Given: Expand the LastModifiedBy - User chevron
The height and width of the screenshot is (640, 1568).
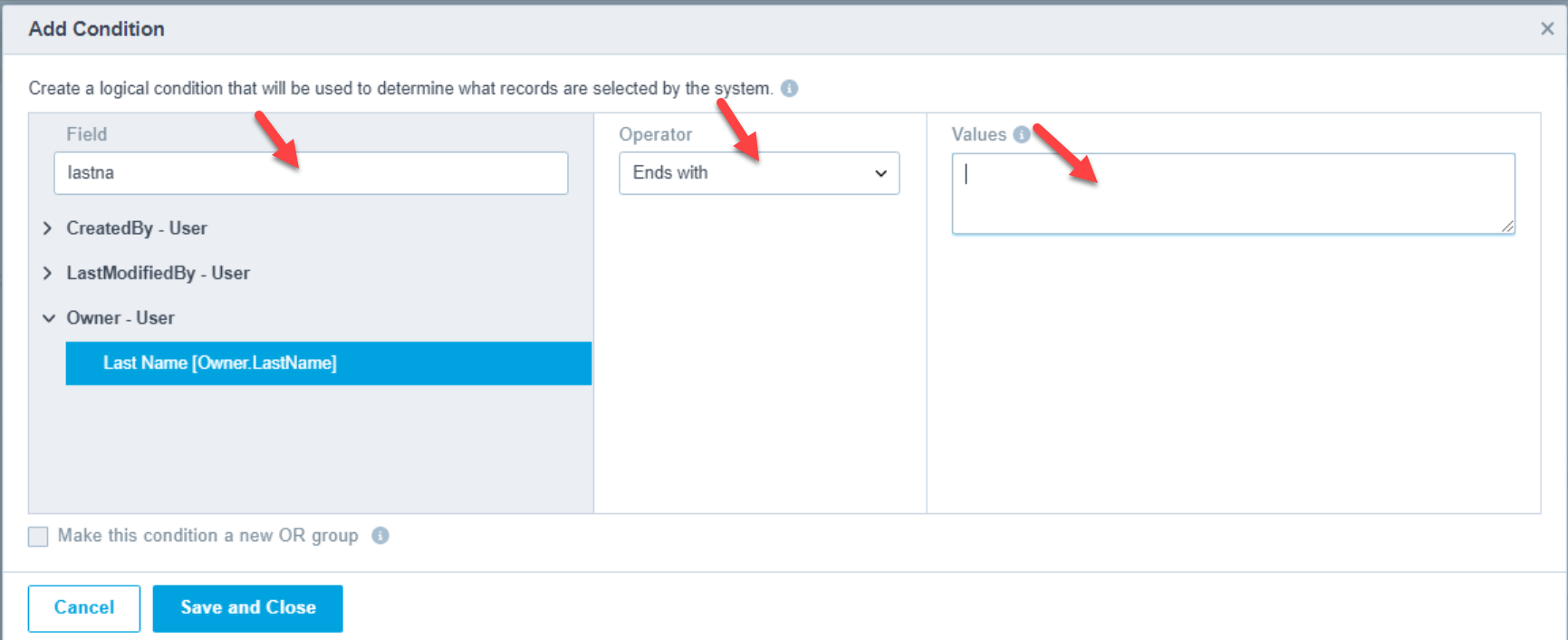Looking at the screenshot, I should click(48, 273).
